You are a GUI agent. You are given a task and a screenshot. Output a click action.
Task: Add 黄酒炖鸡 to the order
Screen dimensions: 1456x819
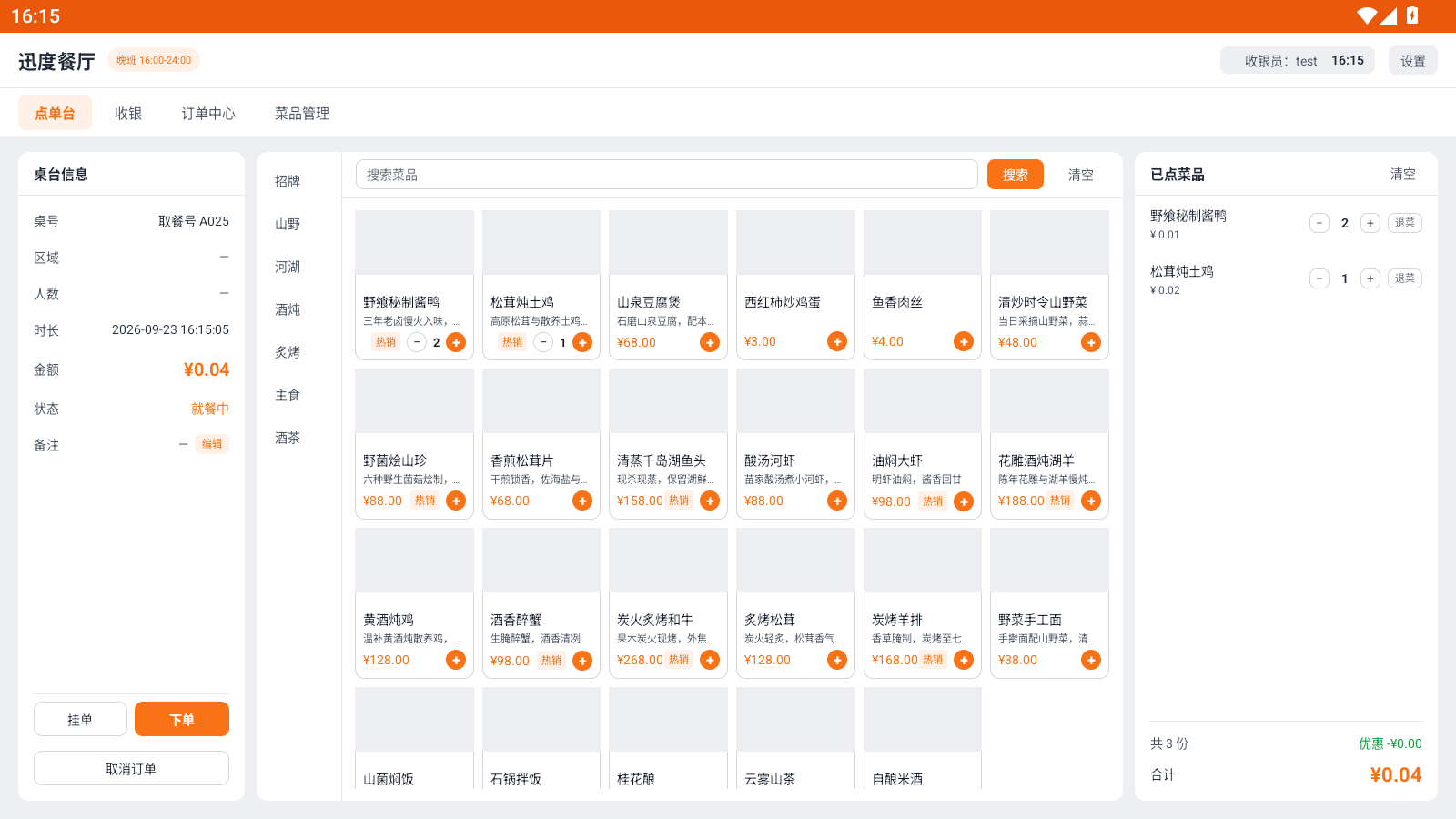tap(456, 660)
